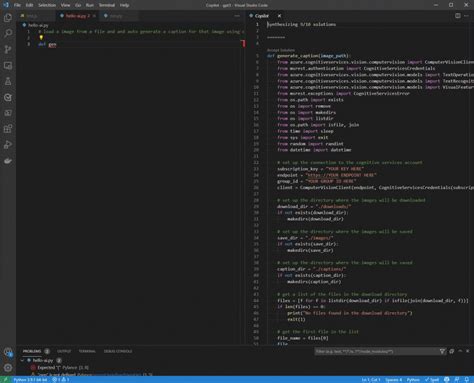Open the View menu

[65, 5]
